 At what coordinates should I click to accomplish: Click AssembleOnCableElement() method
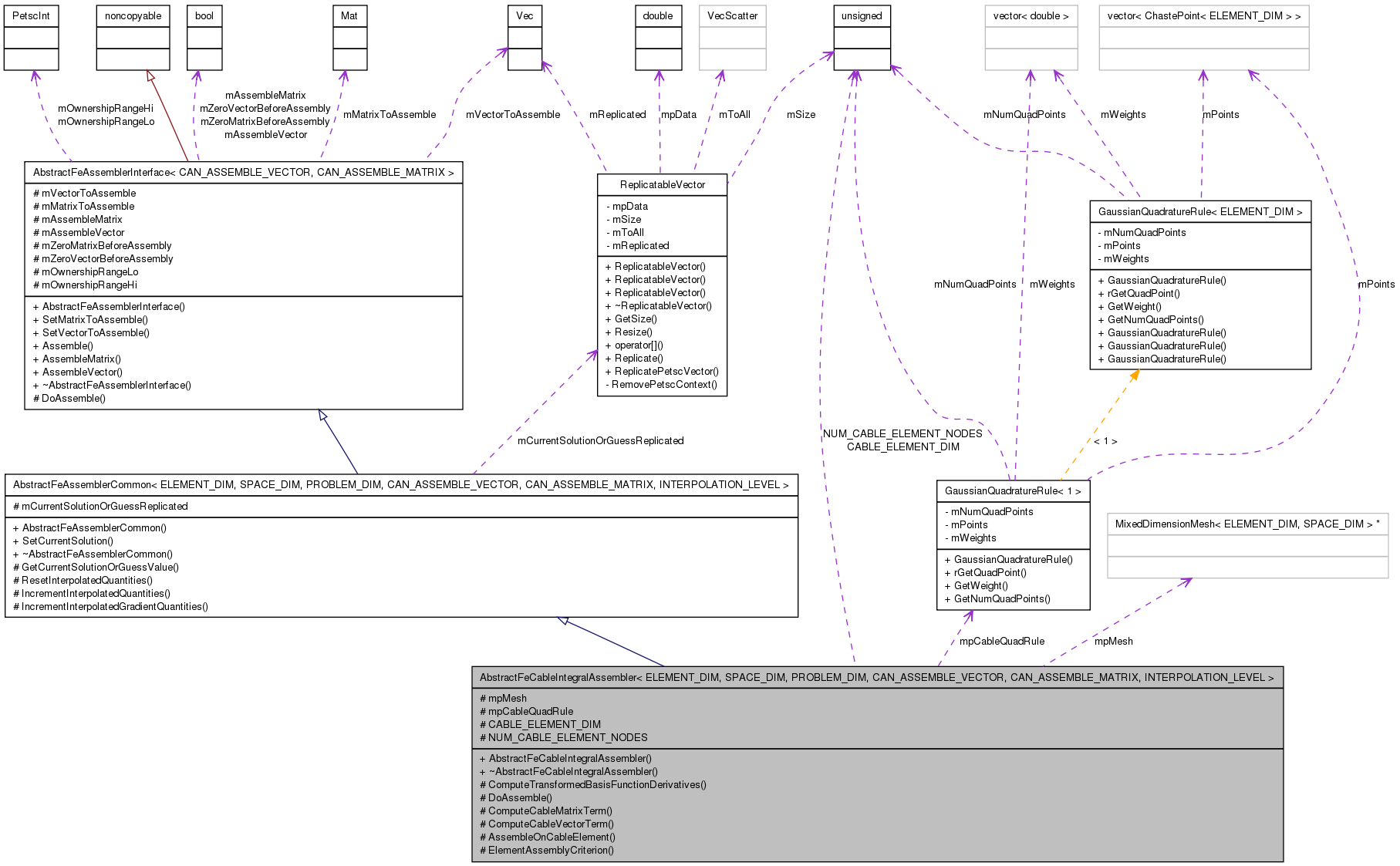[548, 837]
